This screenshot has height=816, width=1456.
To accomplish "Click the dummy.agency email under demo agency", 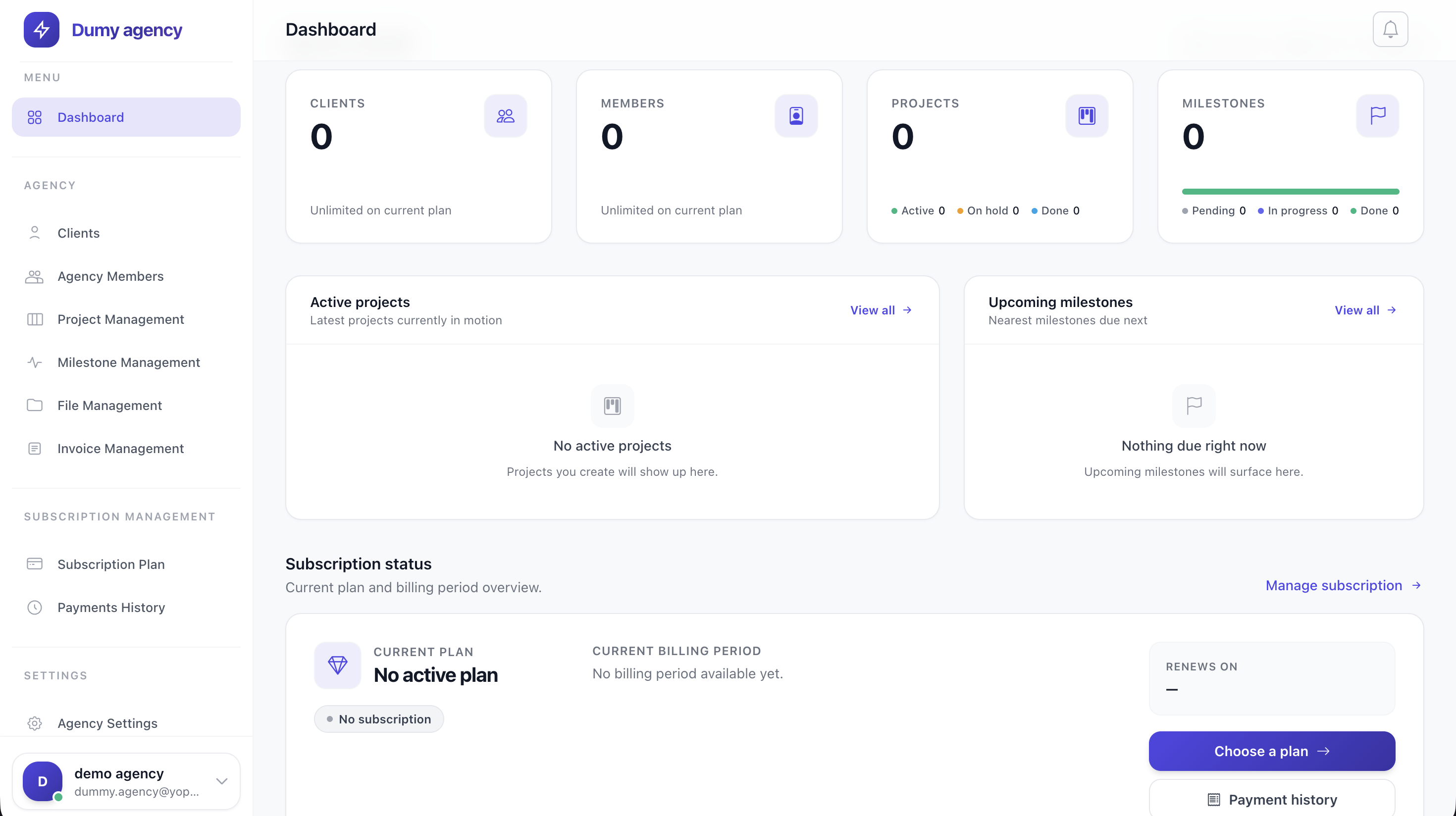I will (136, 792).
